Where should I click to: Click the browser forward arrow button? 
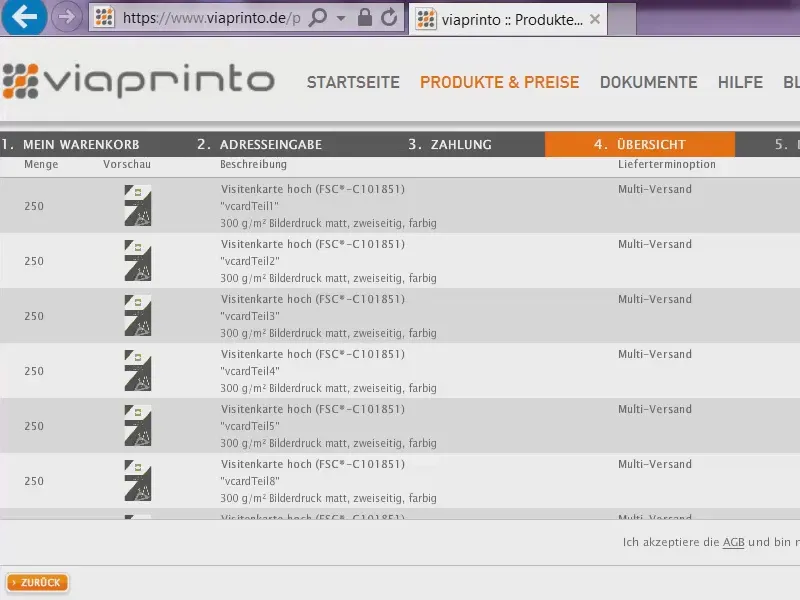click(66, 17)
